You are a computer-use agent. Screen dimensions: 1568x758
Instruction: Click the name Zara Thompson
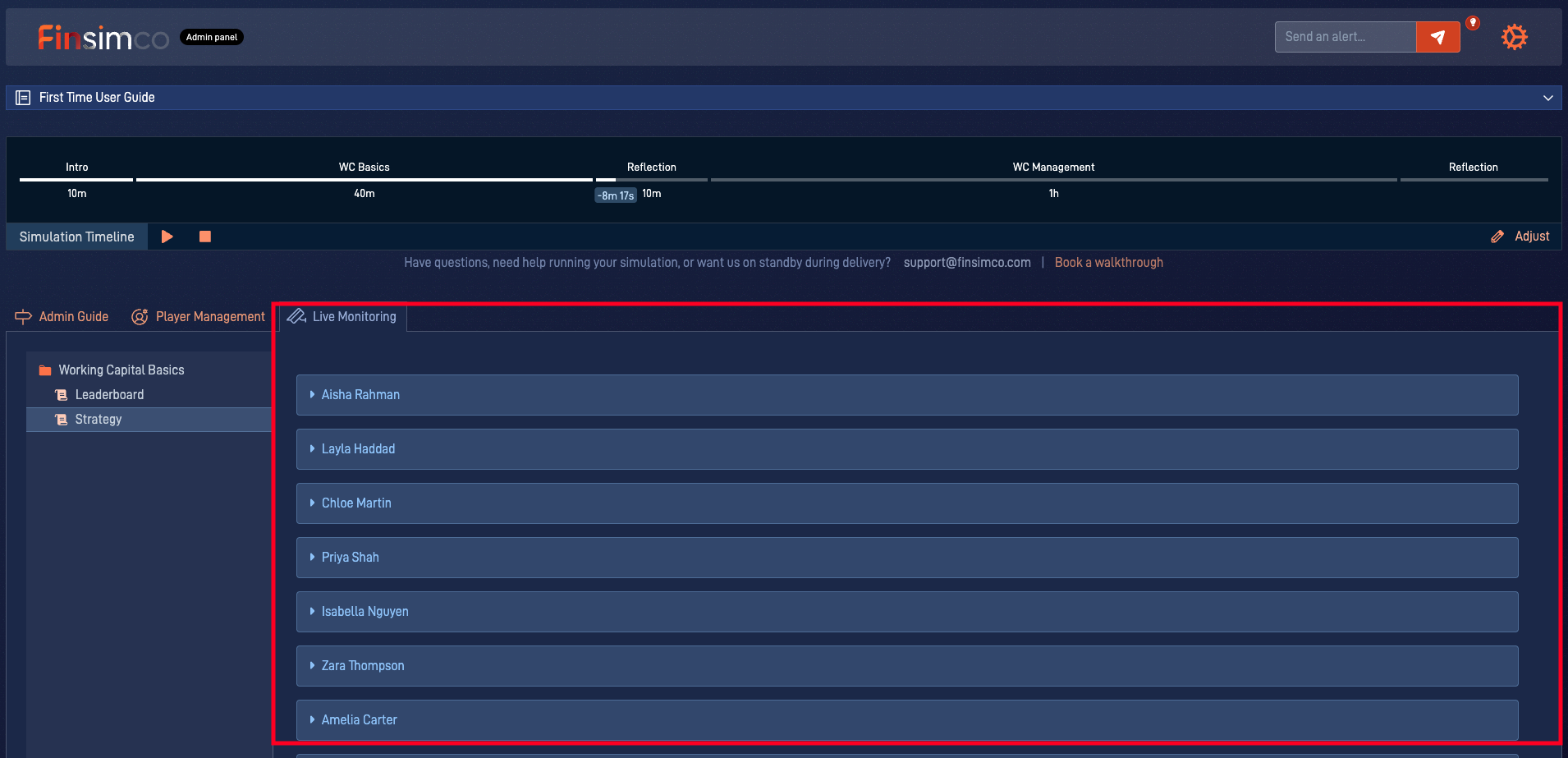(363, 666)
